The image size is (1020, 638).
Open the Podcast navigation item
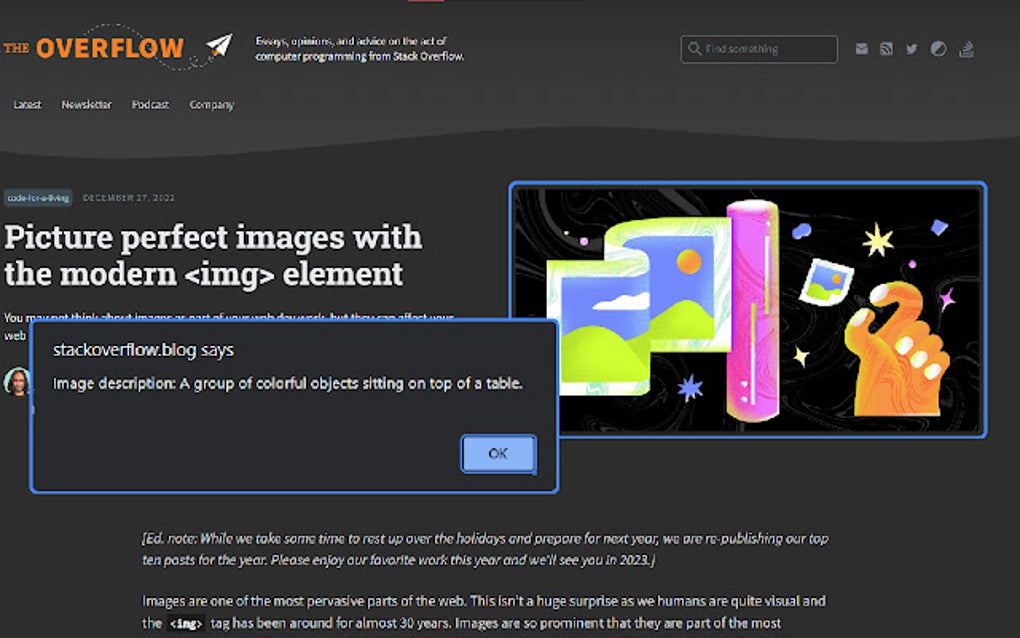coord(150,104)
